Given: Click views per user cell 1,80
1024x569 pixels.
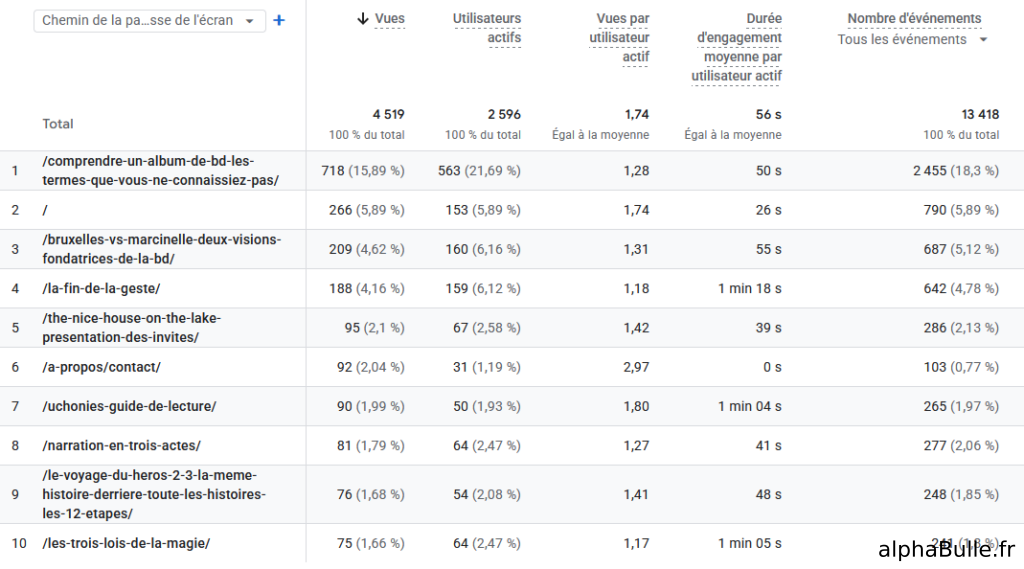Looking at the screenshot, I should click(636, 406).
